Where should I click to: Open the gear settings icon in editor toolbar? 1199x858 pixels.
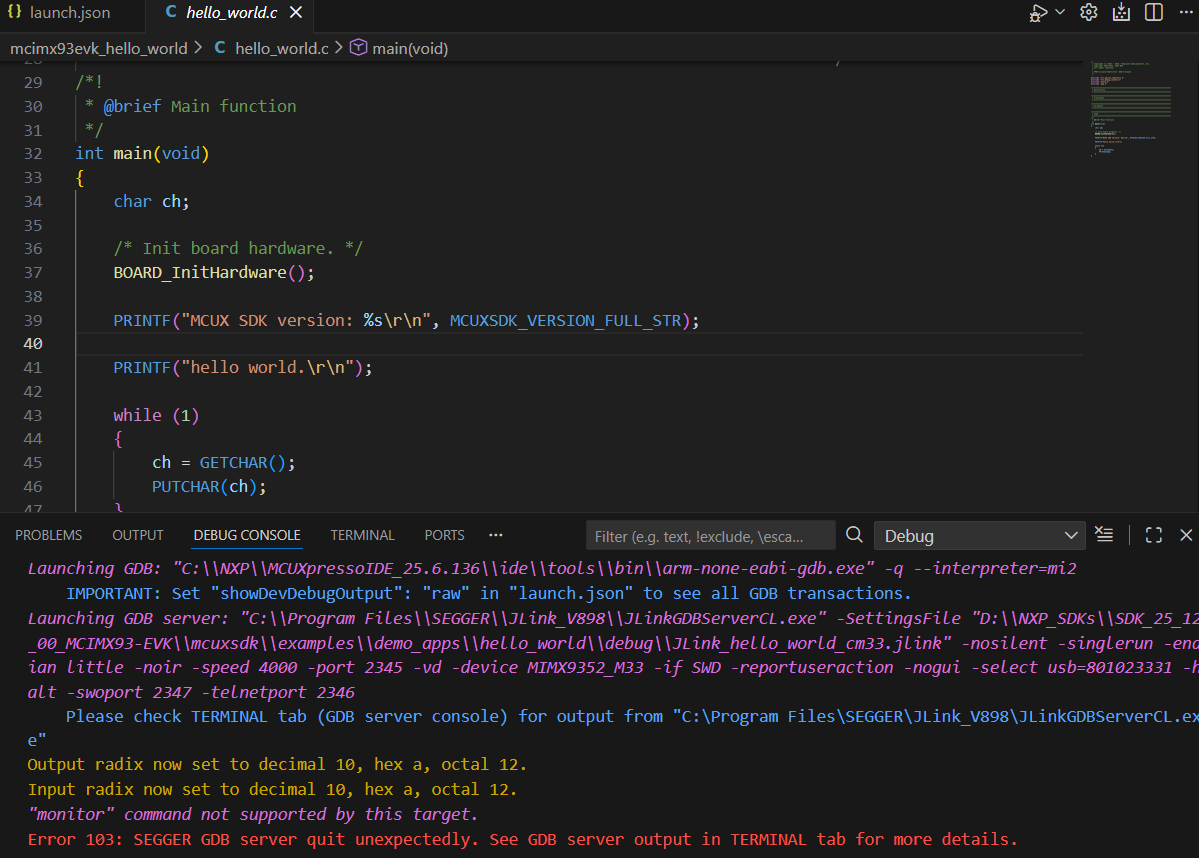click(1089, 13)
